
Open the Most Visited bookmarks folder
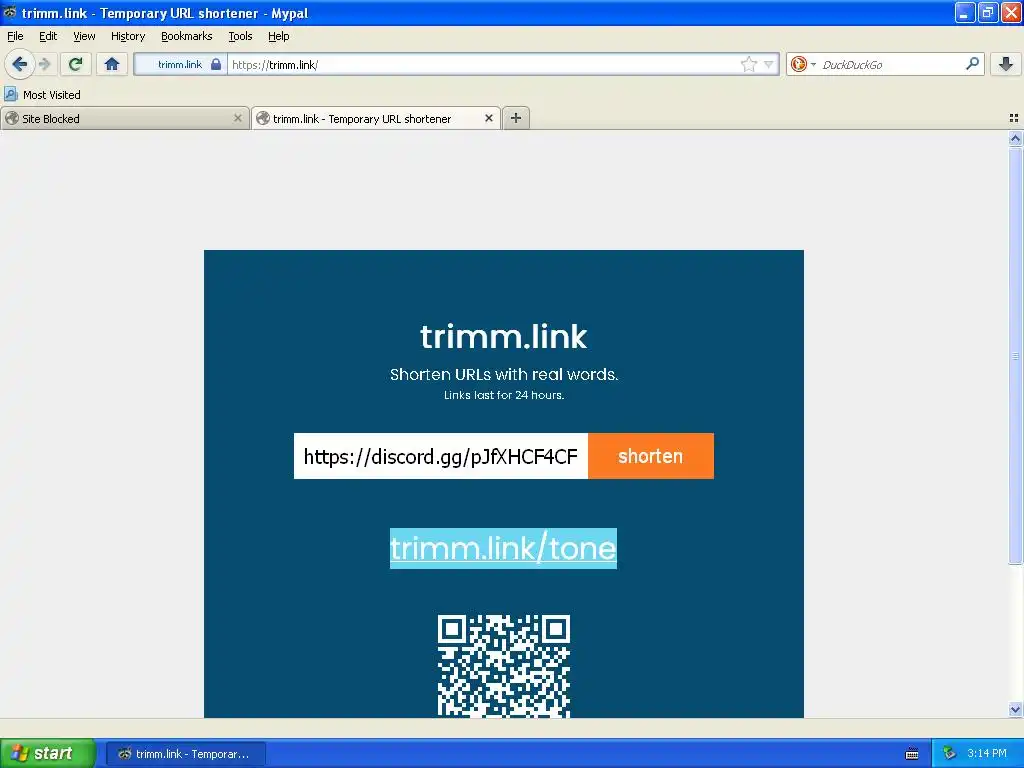pyautogui.click(x=42, y=95)
